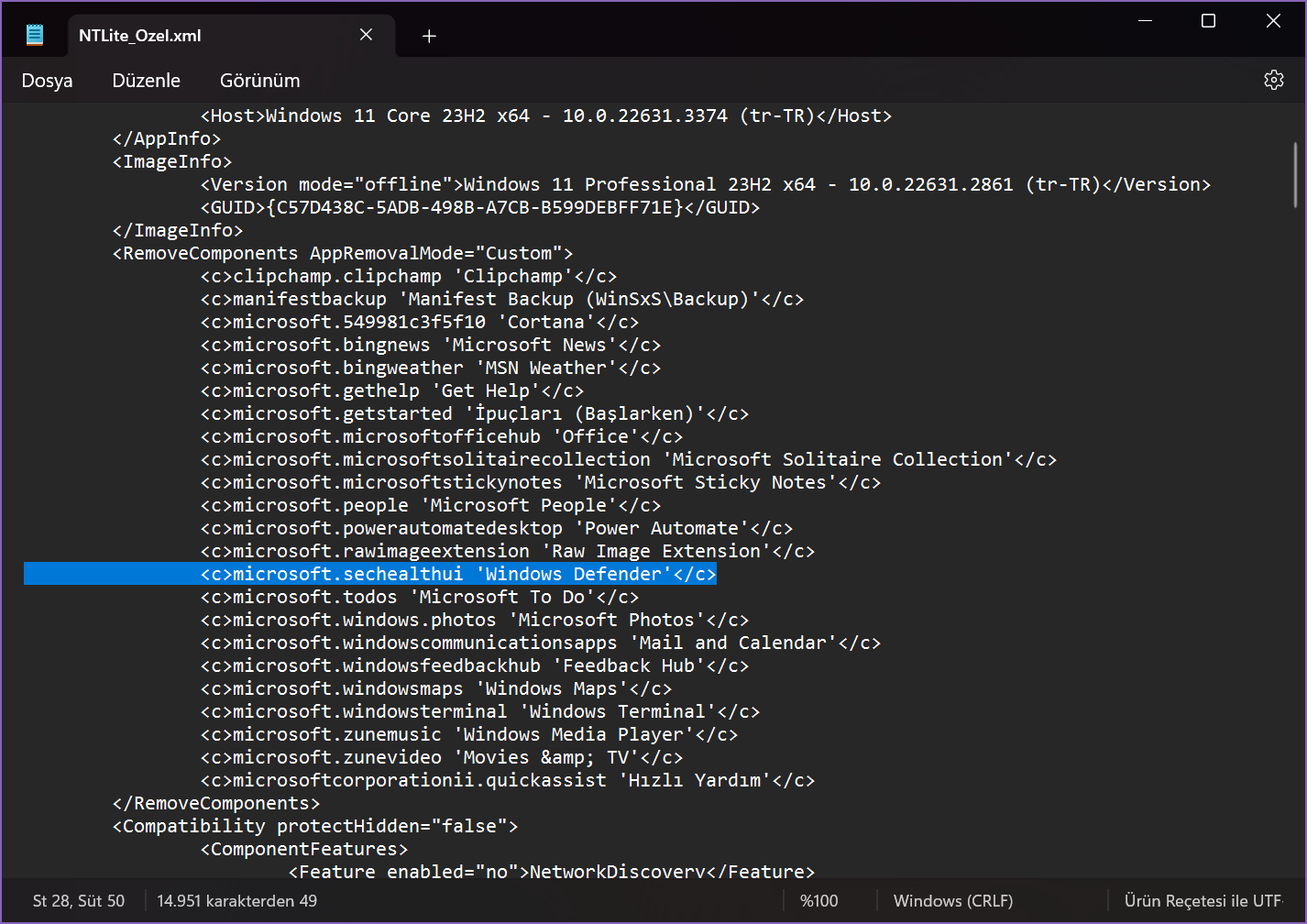Click the <Compatibility protectHidden="false"> line
The height and width of the screenshot is (924, 1307).
click(315, 826)
